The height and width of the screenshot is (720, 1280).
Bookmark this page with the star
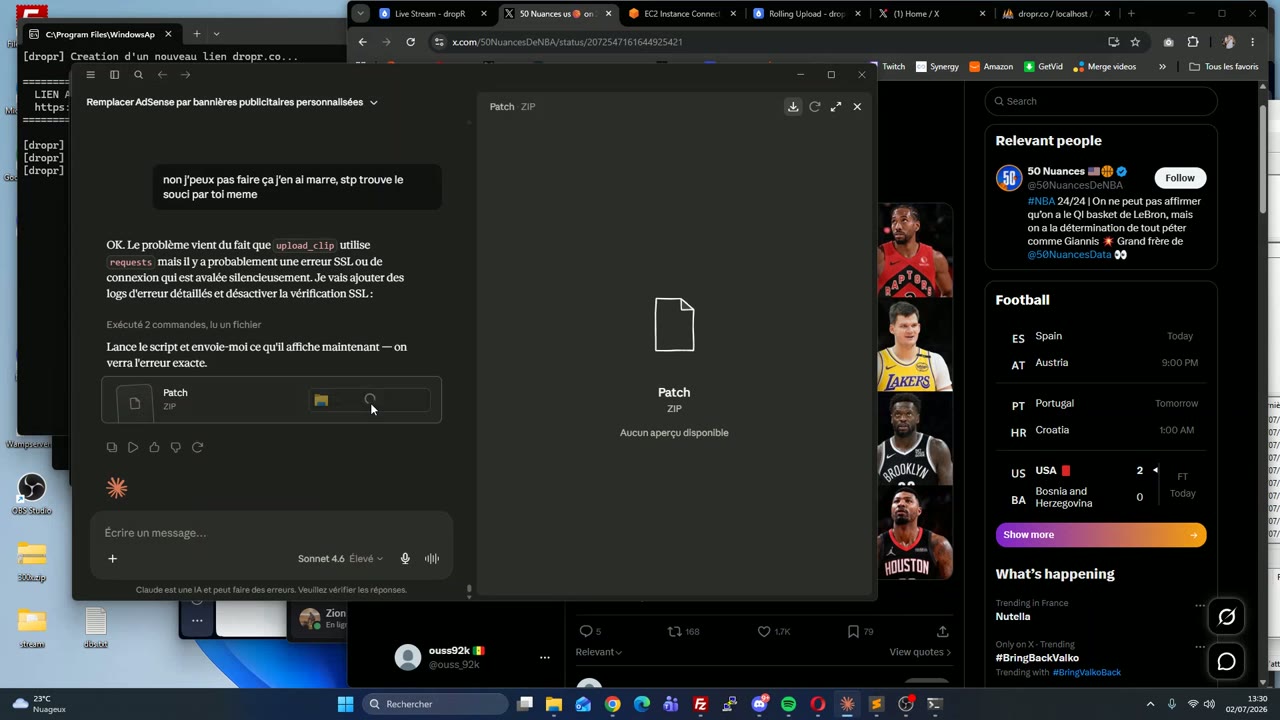(1135, 42)
